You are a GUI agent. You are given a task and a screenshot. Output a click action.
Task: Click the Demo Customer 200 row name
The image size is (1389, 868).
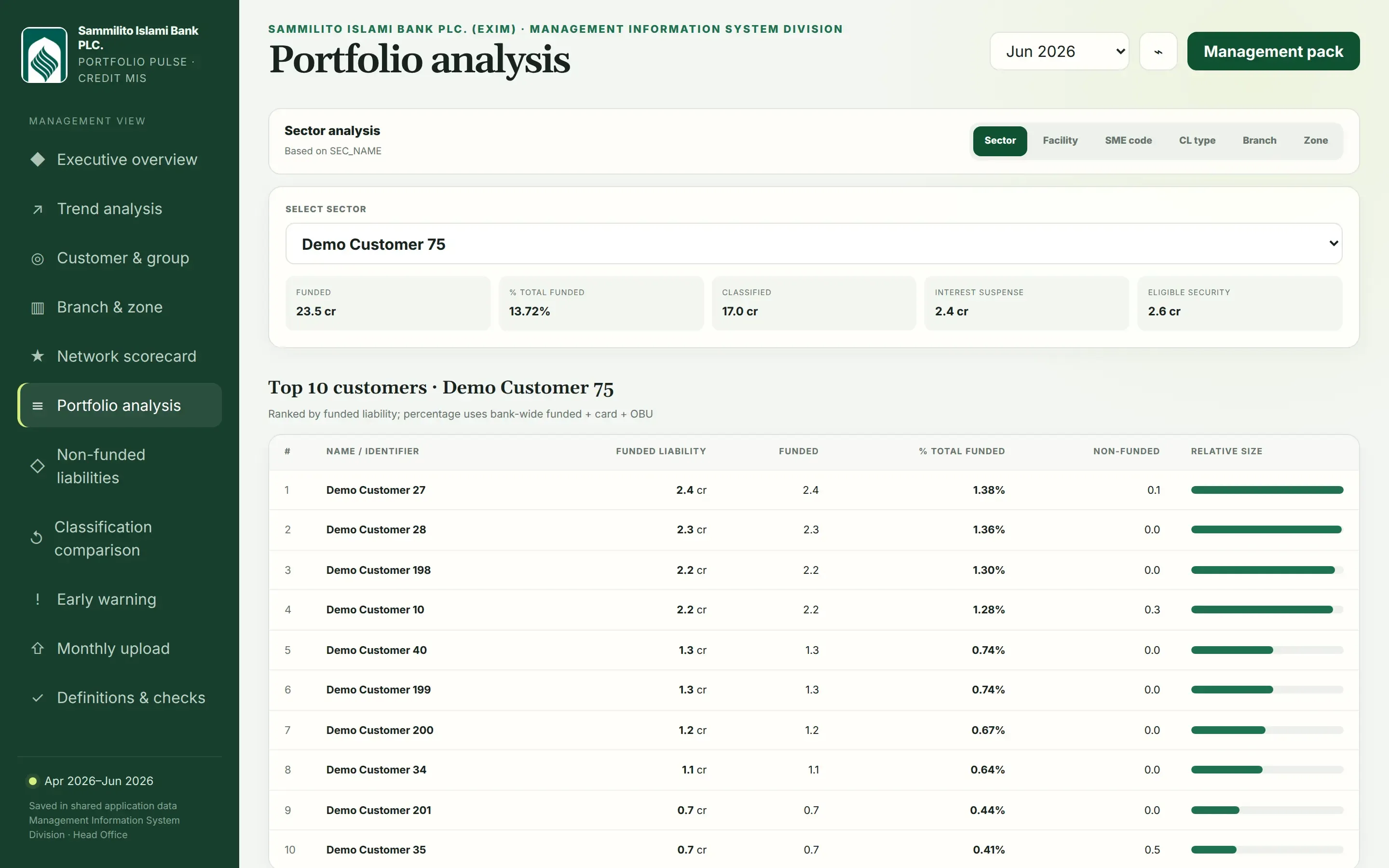(x=380, y=730)
